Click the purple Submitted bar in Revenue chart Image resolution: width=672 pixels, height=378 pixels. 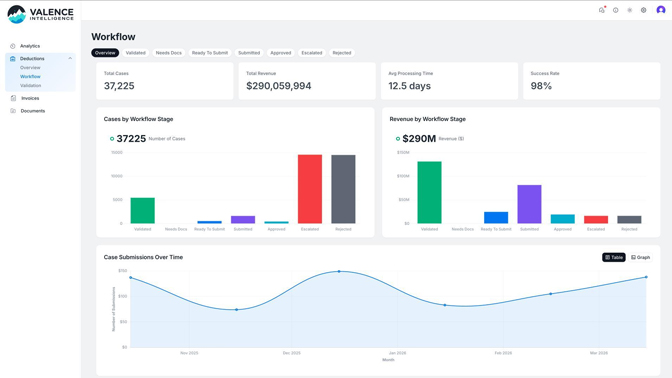529,204
